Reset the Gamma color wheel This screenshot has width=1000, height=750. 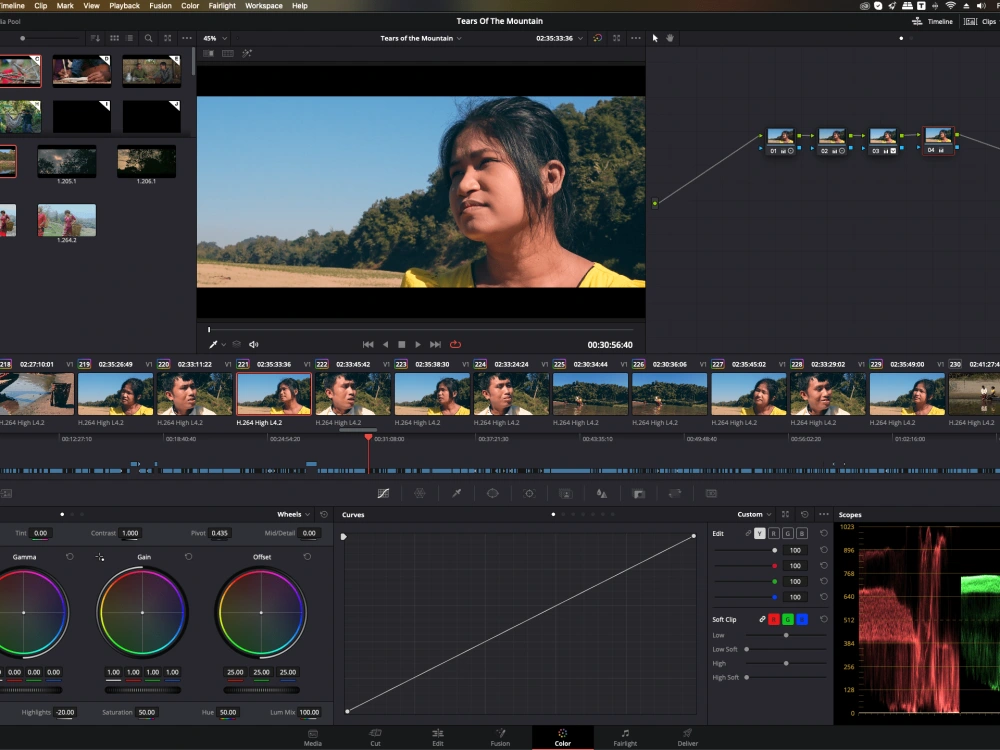point(70,557)
